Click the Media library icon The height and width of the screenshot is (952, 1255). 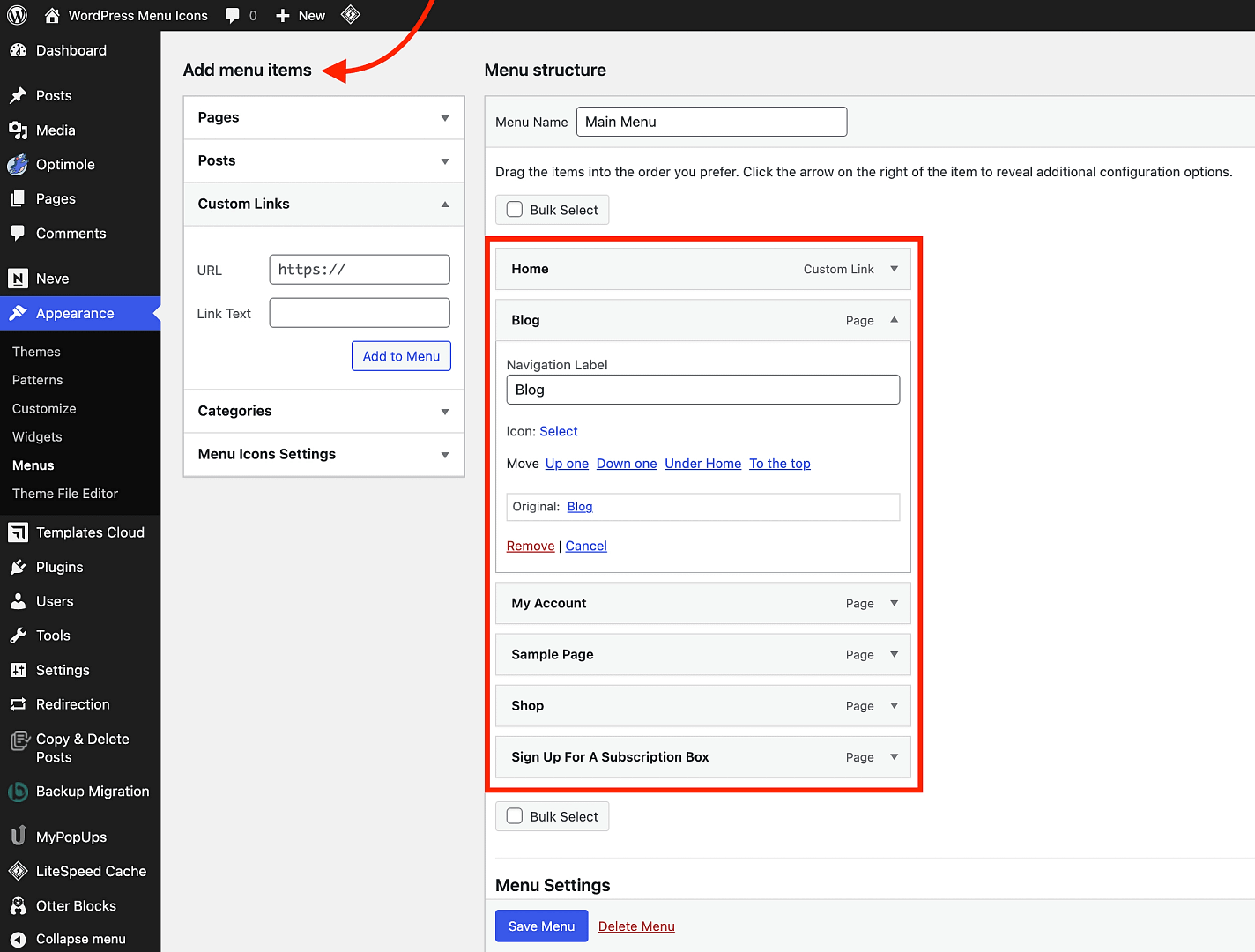point(18,130)
